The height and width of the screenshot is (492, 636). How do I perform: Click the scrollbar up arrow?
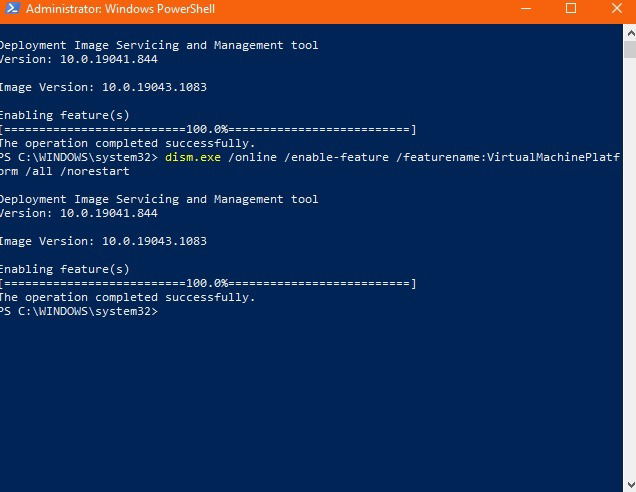(x=630, y=34)
